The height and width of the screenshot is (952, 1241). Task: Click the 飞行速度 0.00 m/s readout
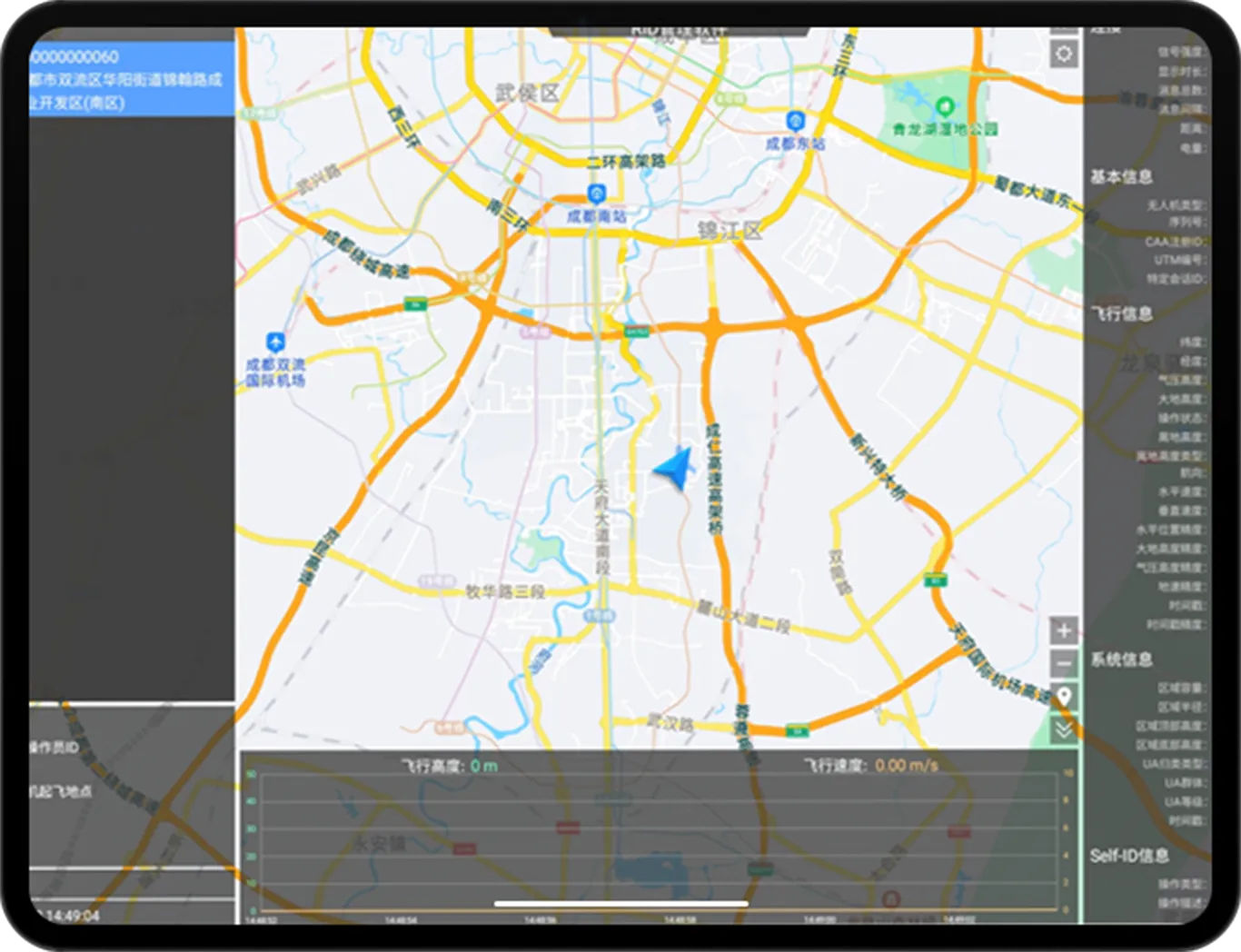coord(870,766)
